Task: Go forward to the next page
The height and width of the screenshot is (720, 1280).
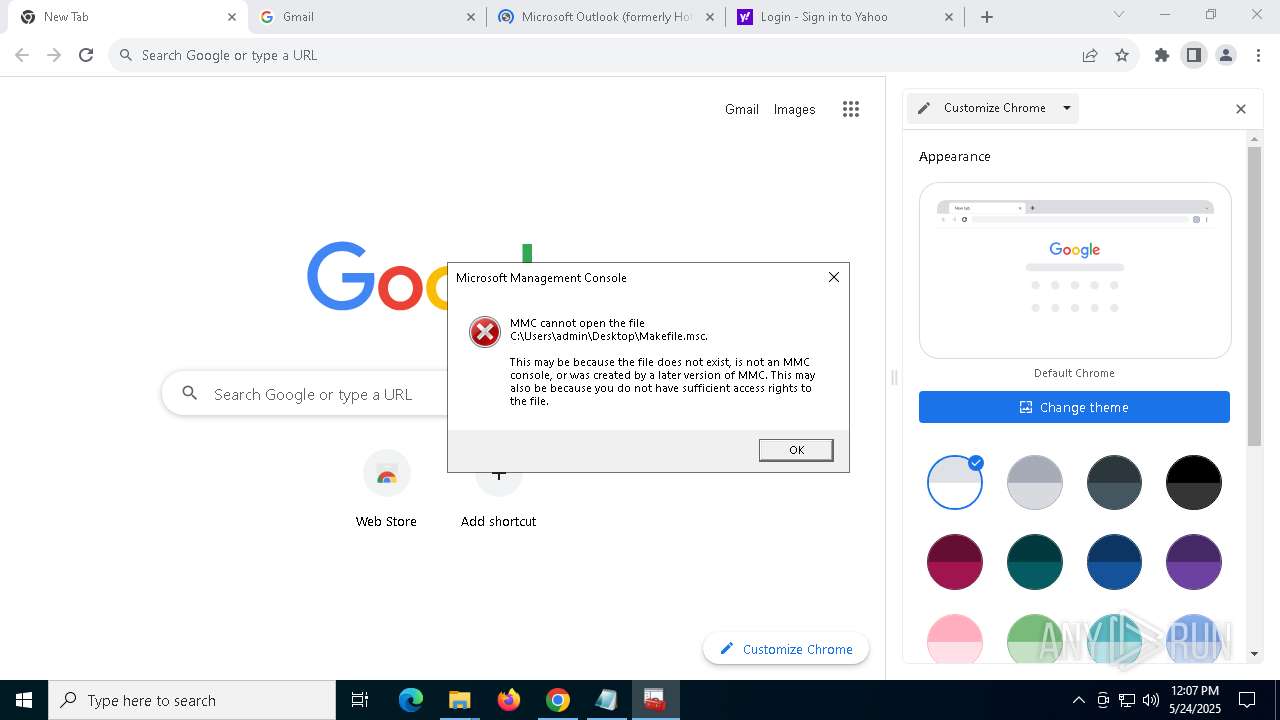Action: (x=54, y=55)
